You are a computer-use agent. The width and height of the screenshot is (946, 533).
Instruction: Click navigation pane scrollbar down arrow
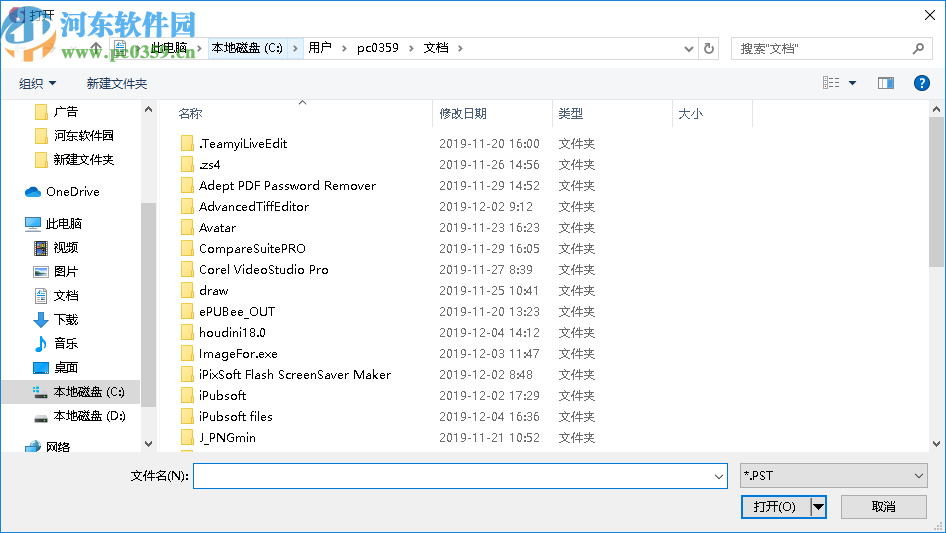[x=148, y=444]
